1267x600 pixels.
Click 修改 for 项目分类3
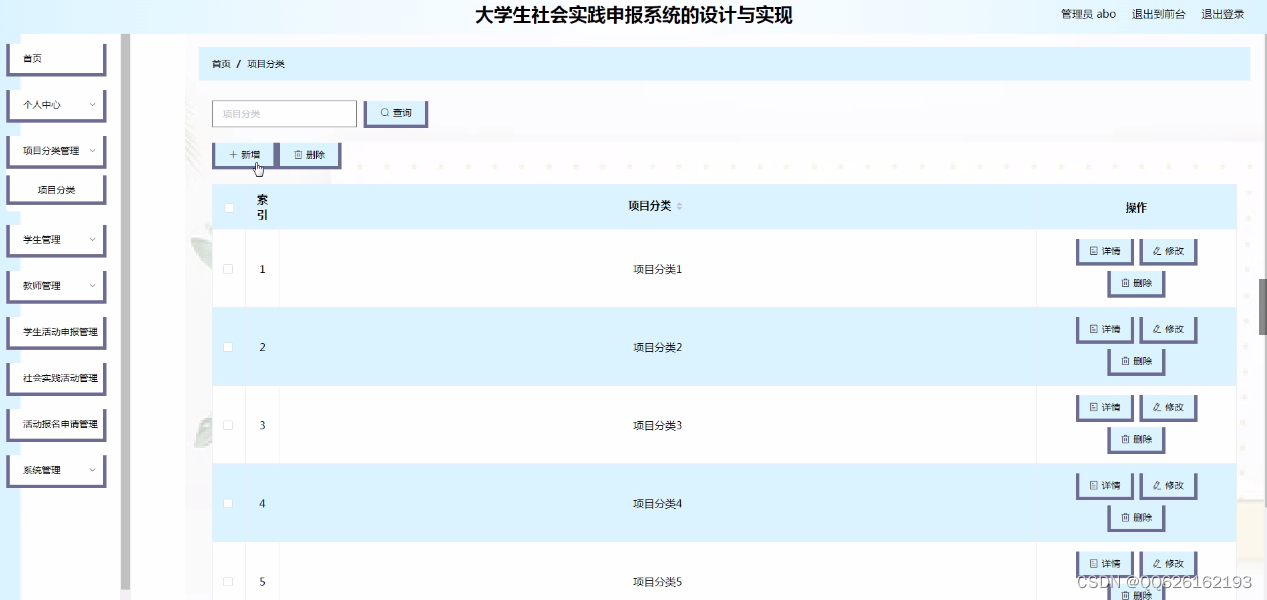click(1168, 407)
